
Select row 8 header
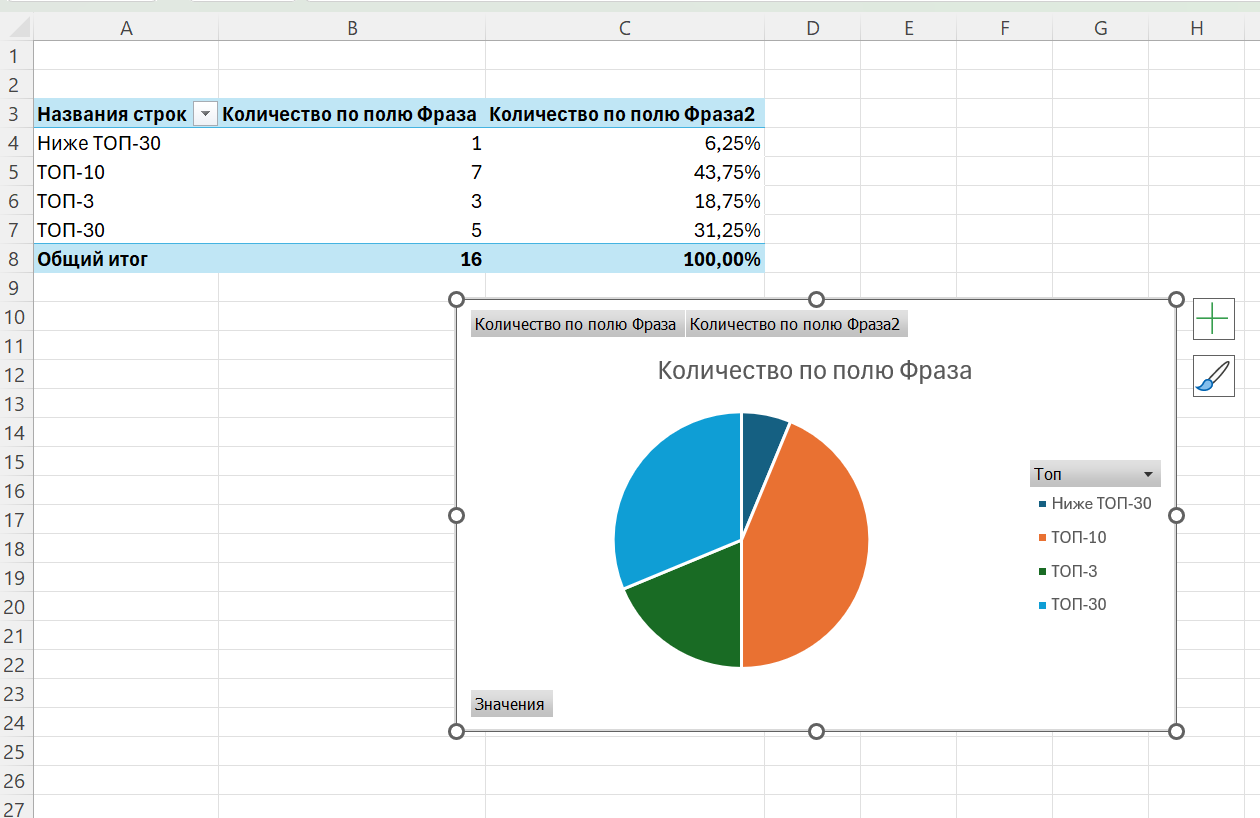pyautogui.click(x=16, y=259)
